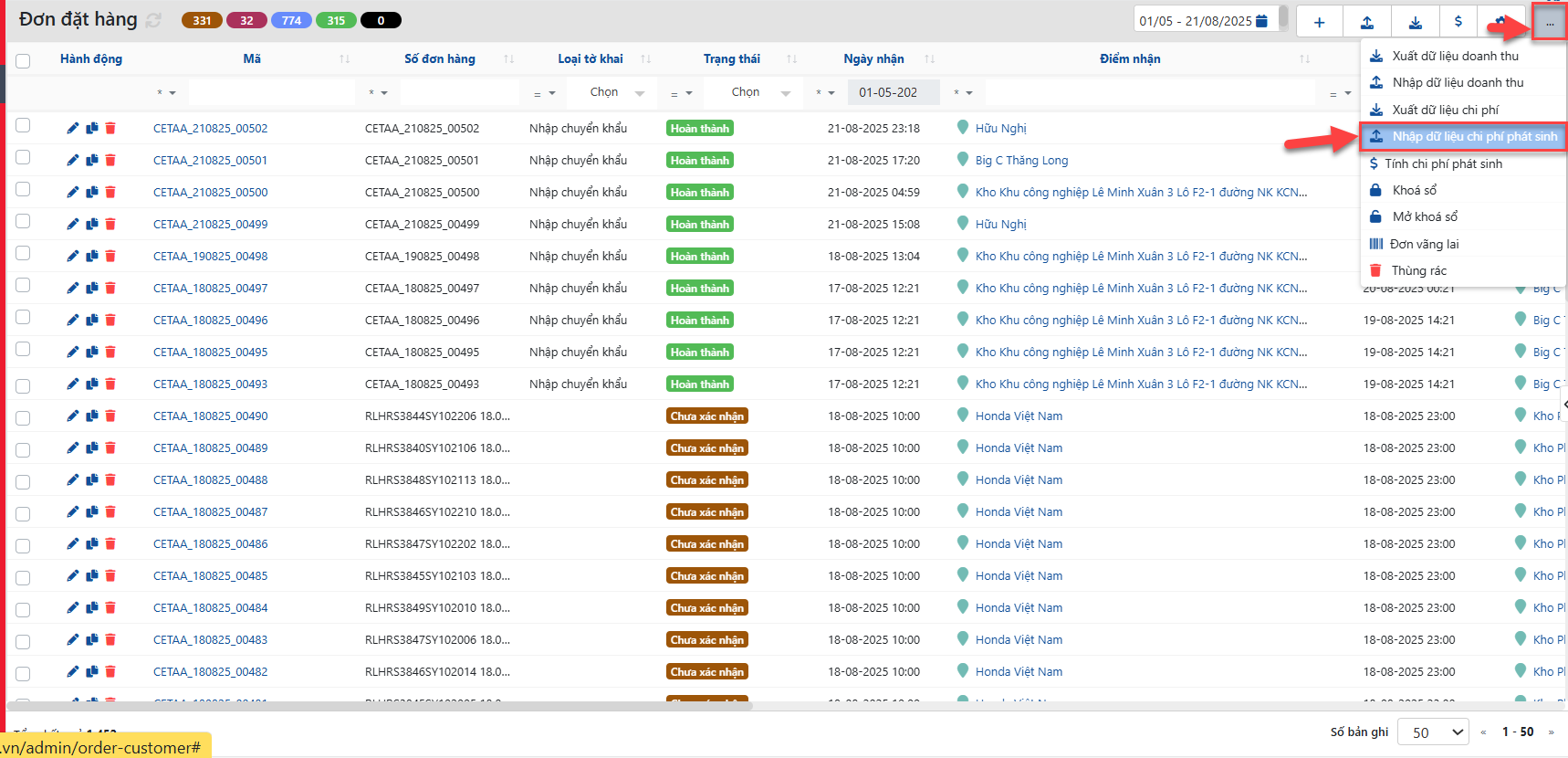Delete order CETAA_180825_00482 with trash icon
The image size is (1568, 758).
pyautogui.click(x=110, y=671)
